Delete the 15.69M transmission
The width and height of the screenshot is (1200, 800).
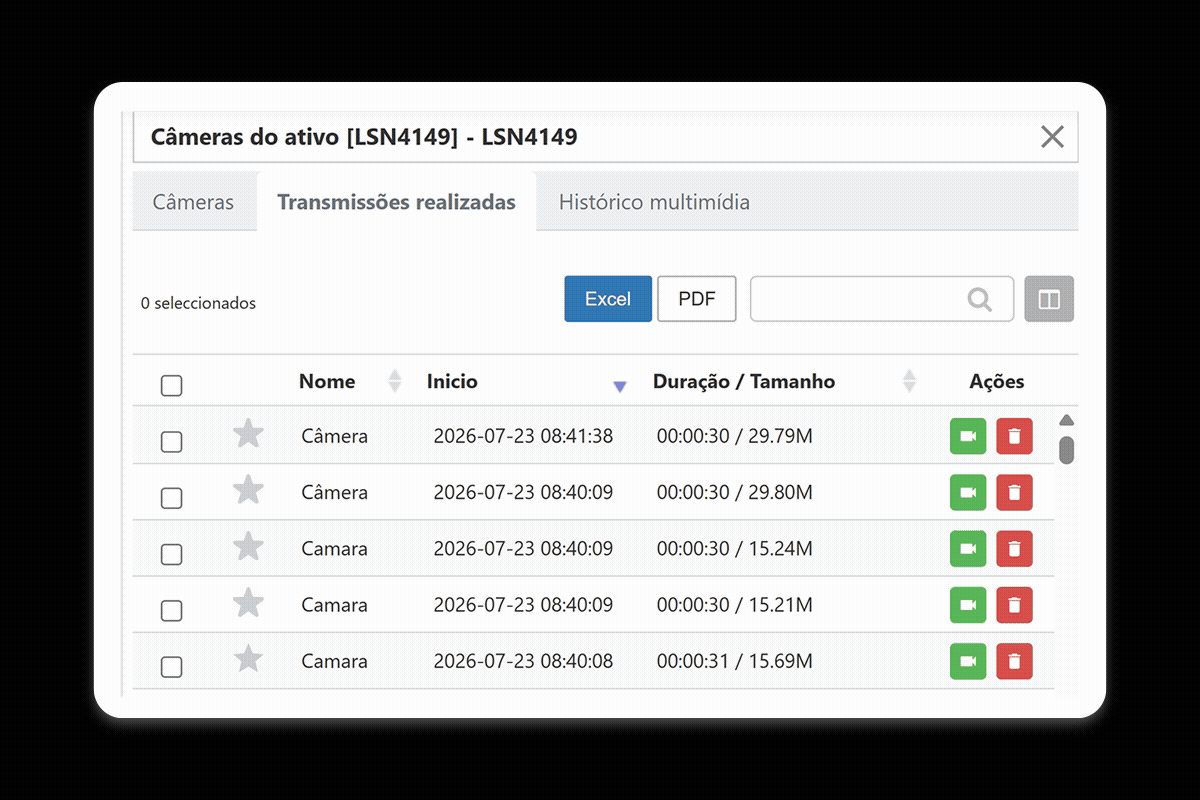pyautogui.click(x=1014, y=661)
